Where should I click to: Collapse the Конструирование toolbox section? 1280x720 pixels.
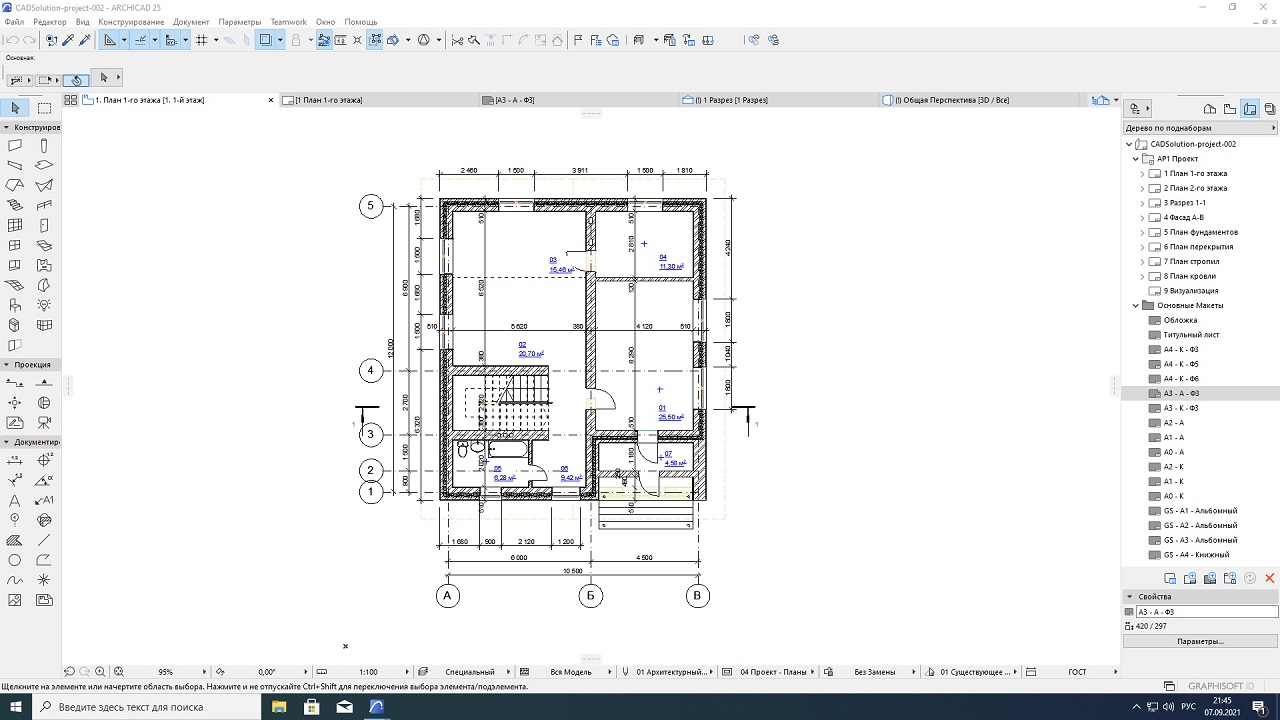[6, 128]
